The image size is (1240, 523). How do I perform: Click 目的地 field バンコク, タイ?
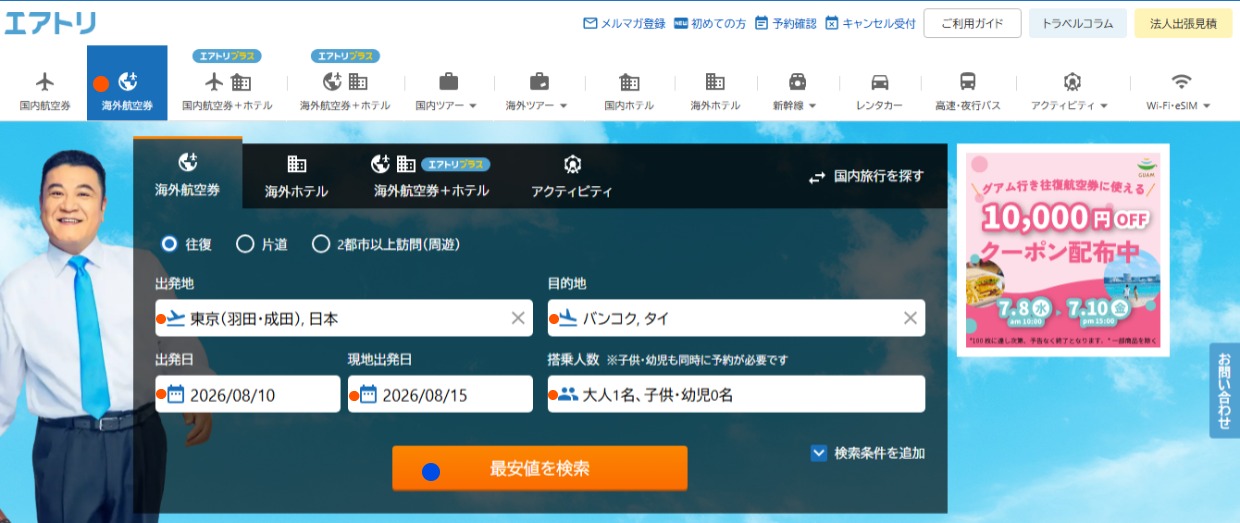pyautogui.click(x=736, y=318)
